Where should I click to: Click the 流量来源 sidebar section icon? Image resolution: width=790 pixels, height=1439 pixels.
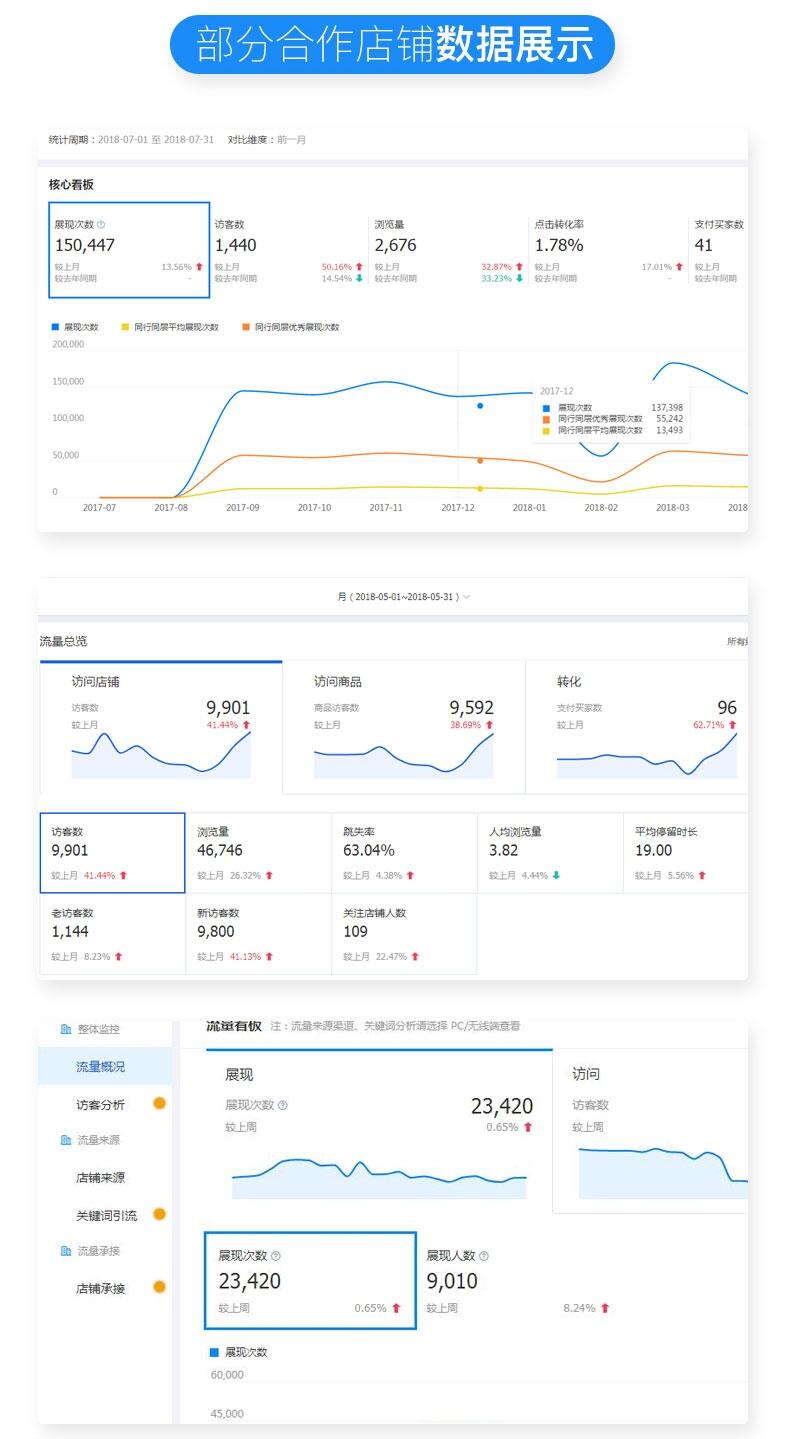point(66,1140)
